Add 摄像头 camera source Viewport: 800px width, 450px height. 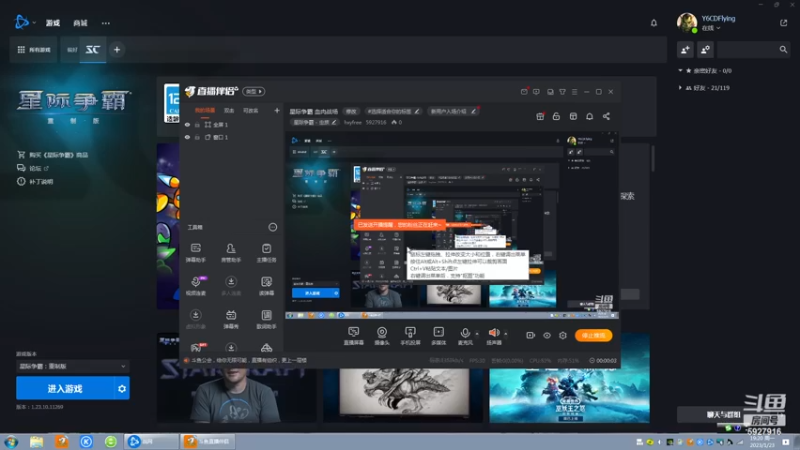coord(382,336)
